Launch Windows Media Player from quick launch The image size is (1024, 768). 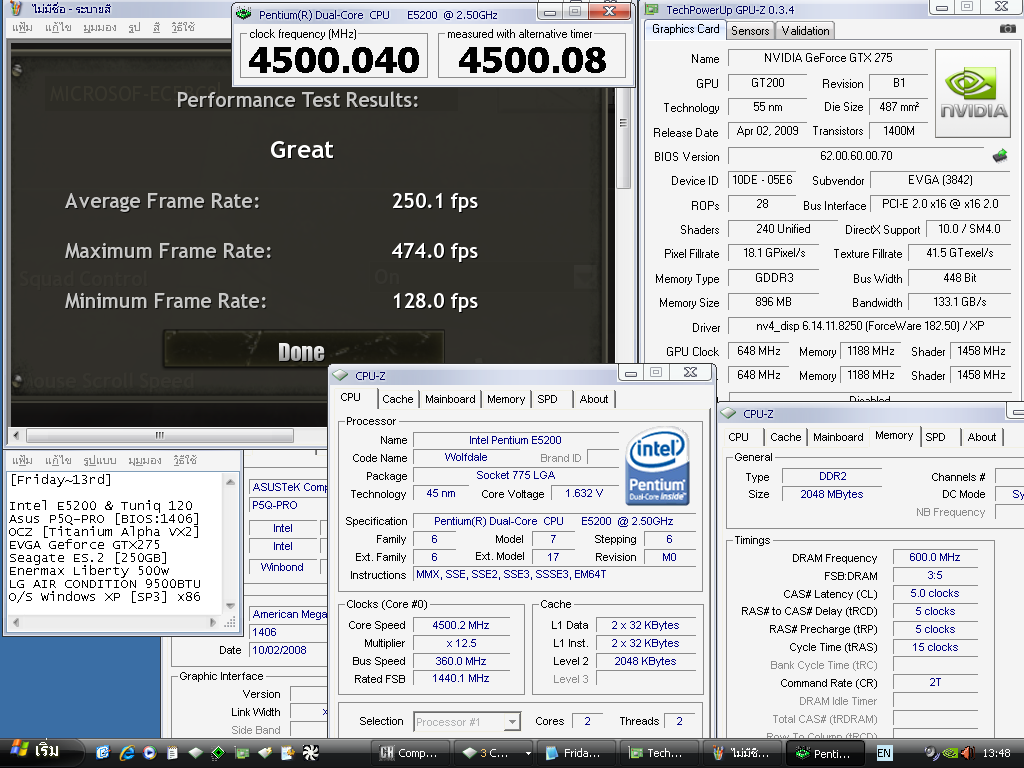150,753
